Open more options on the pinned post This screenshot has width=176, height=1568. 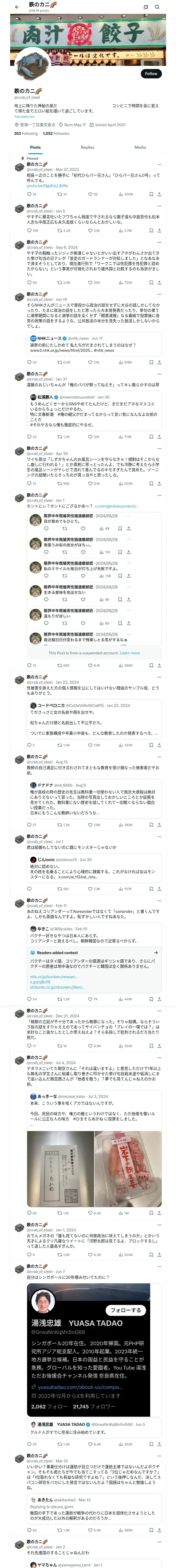(x=160, y=164)
